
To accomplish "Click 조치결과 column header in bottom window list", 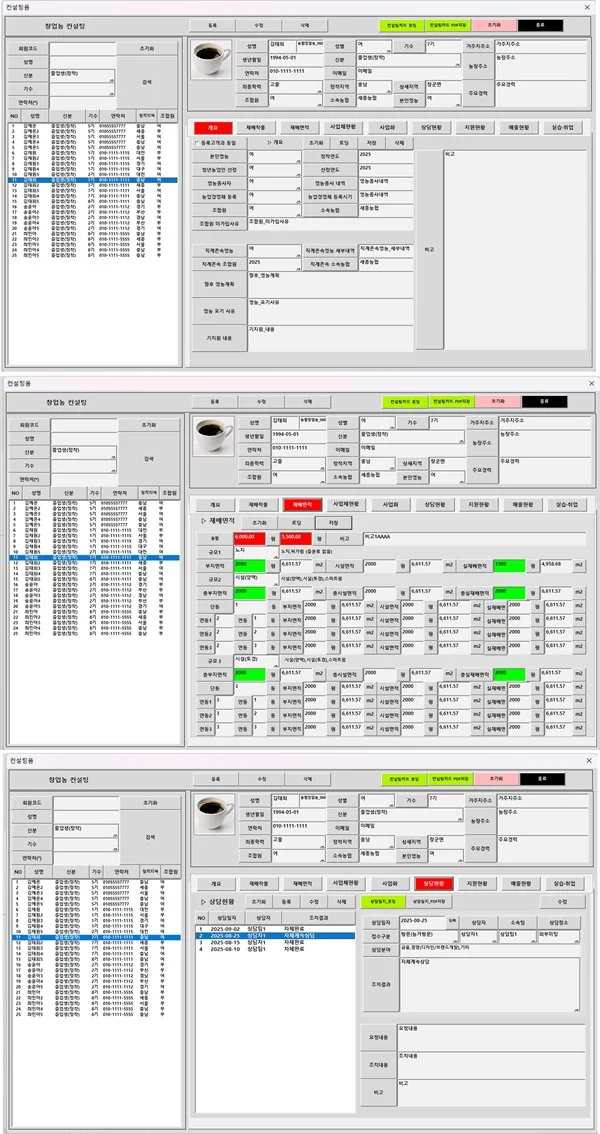I will (318, 916).
